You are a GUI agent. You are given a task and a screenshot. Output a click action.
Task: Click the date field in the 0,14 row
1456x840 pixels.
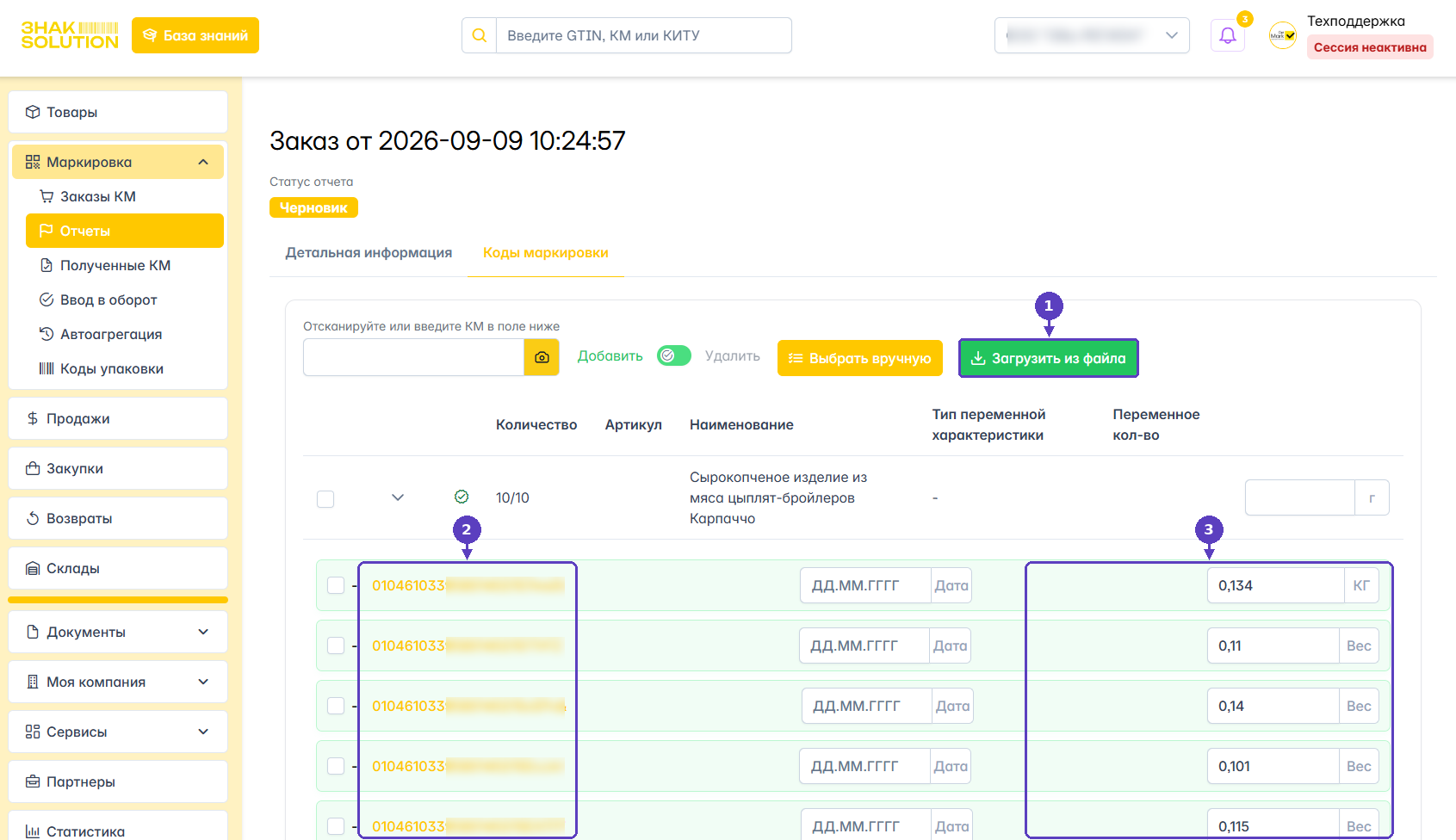tap(867, 706)
